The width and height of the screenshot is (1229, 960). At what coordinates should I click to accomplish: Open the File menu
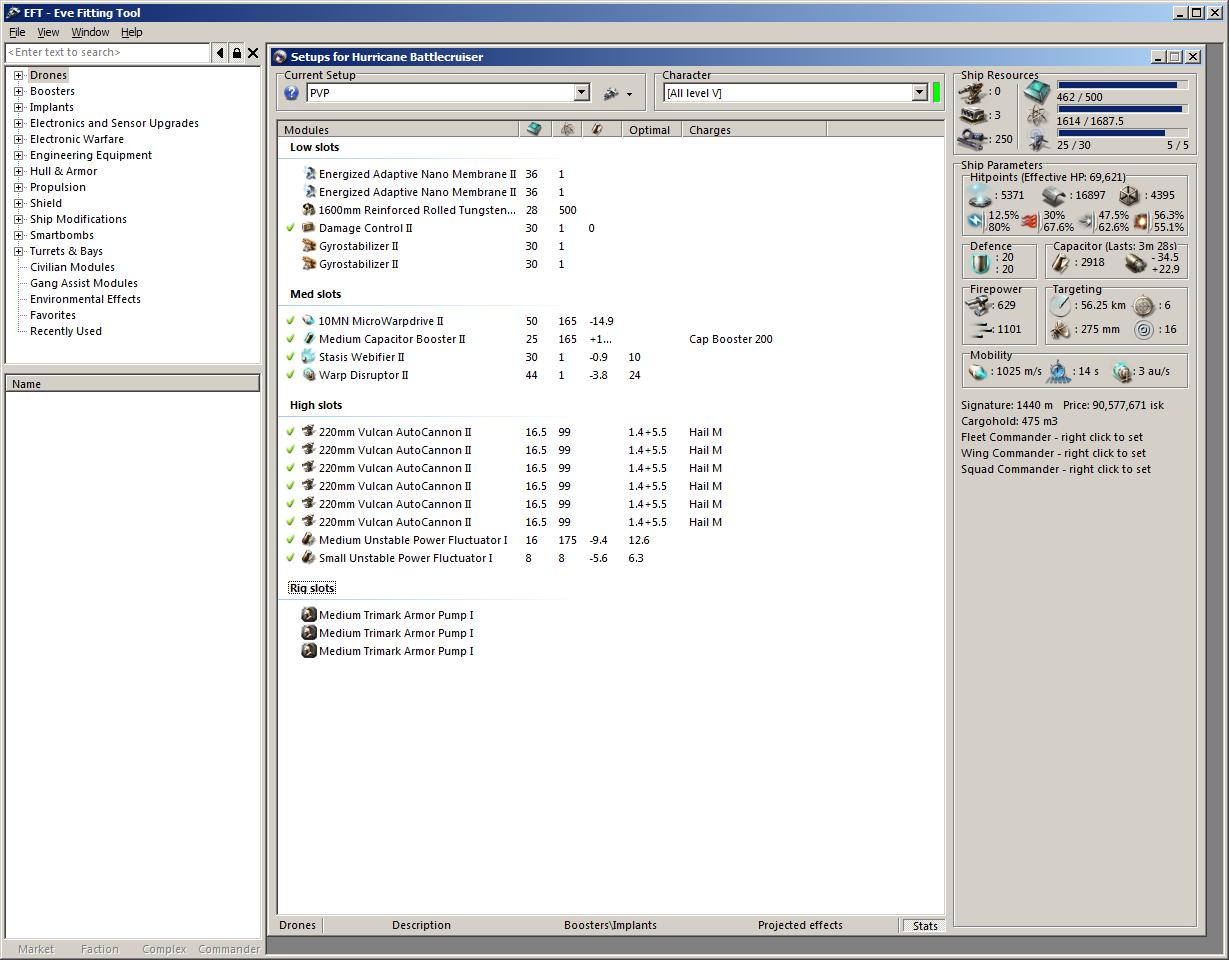coord(17,32)
